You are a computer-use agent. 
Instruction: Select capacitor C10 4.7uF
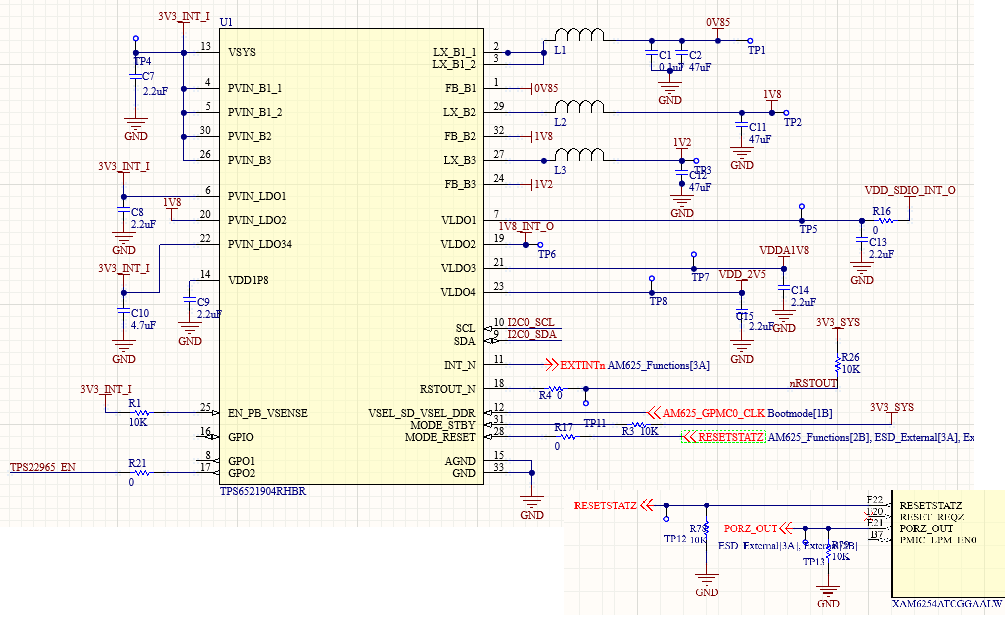(123, 311)
